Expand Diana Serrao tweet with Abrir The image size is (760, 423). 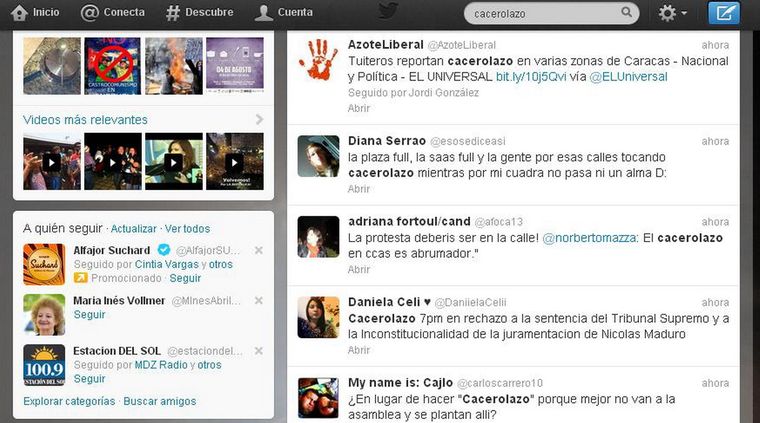pyautogui.click(x=359, y=189)
